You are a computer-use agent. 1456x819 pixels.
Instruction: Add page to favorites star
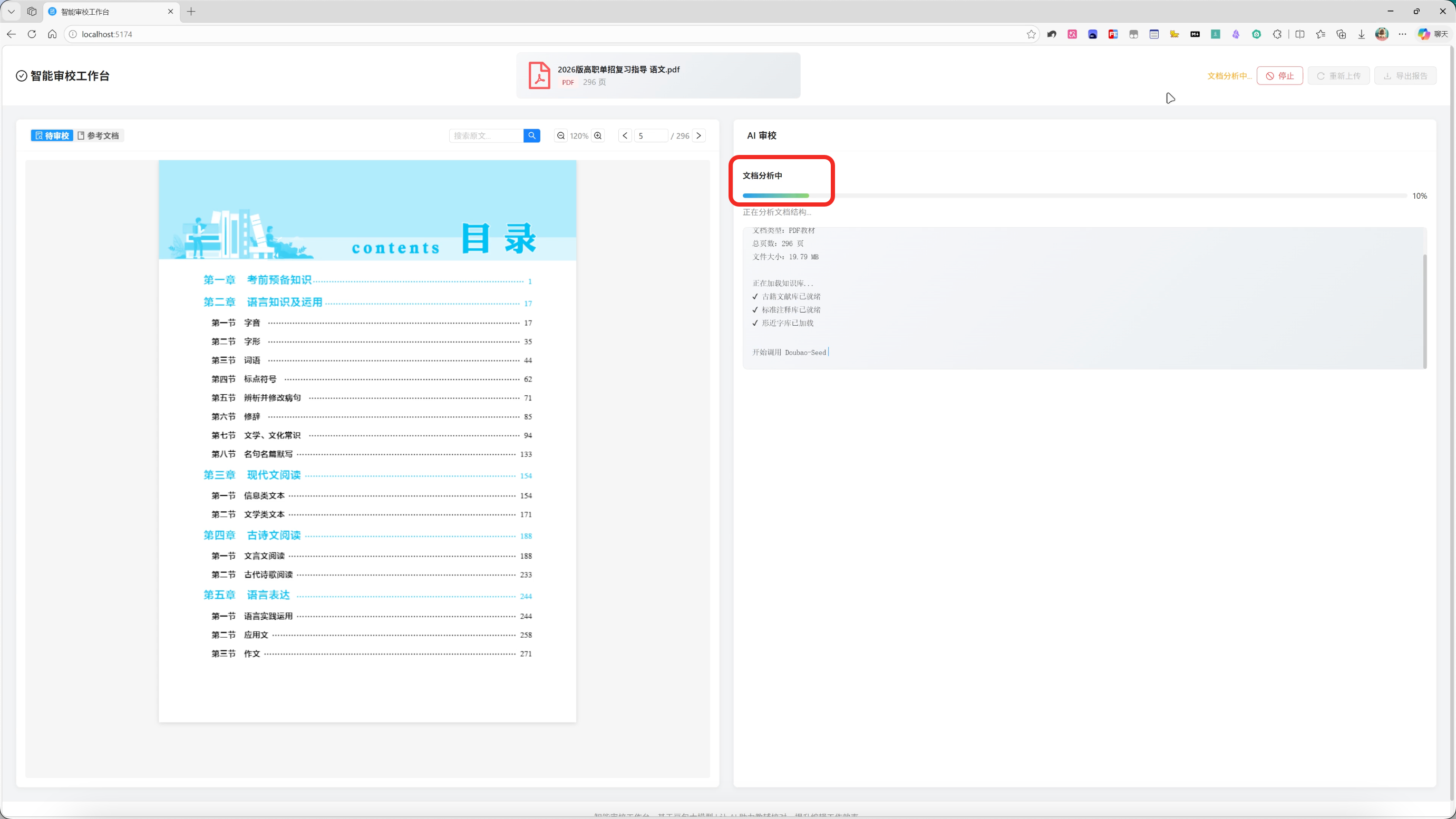tap(1031, 34)
